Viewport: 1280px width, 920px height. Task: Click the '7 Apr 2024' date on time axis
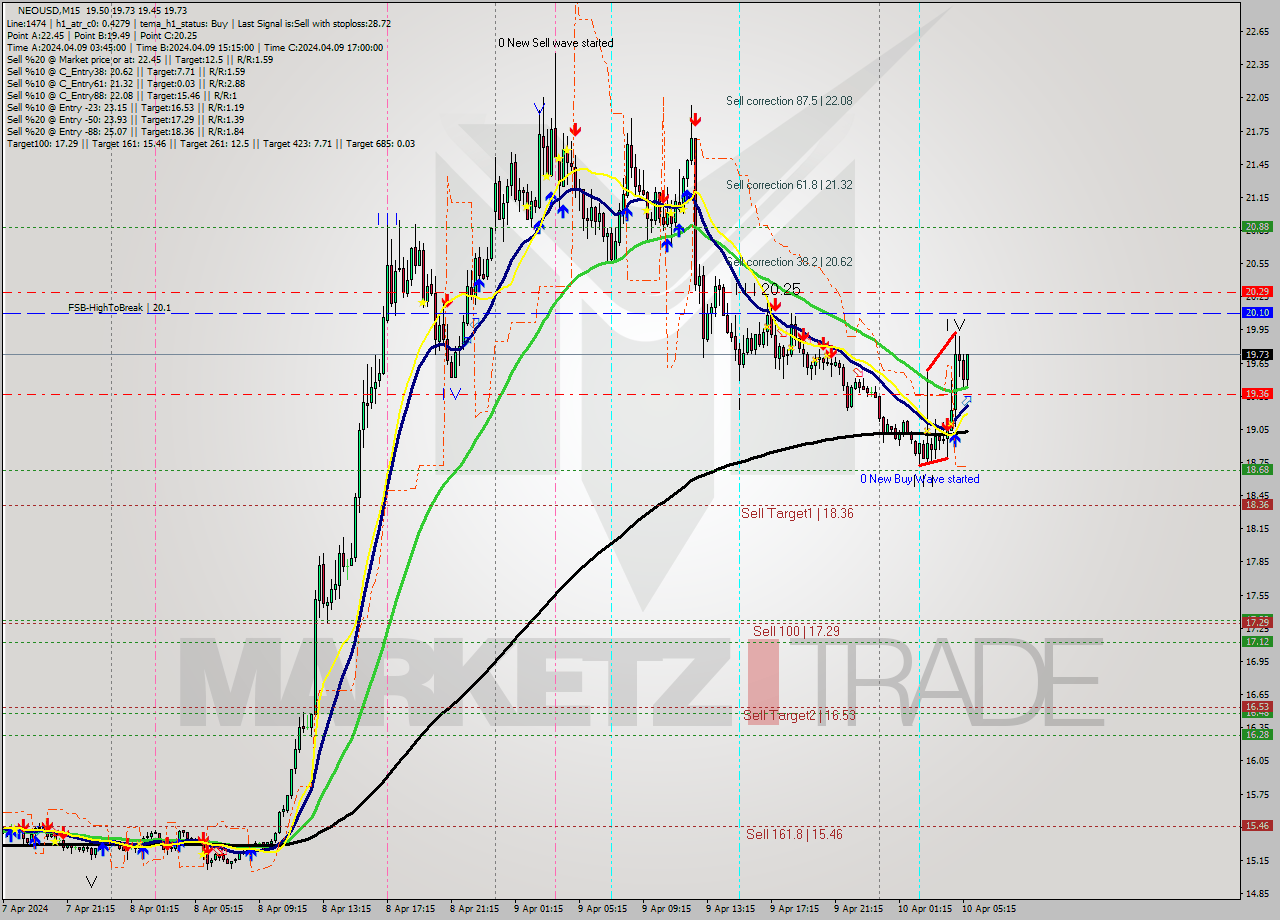click(26, 909)
